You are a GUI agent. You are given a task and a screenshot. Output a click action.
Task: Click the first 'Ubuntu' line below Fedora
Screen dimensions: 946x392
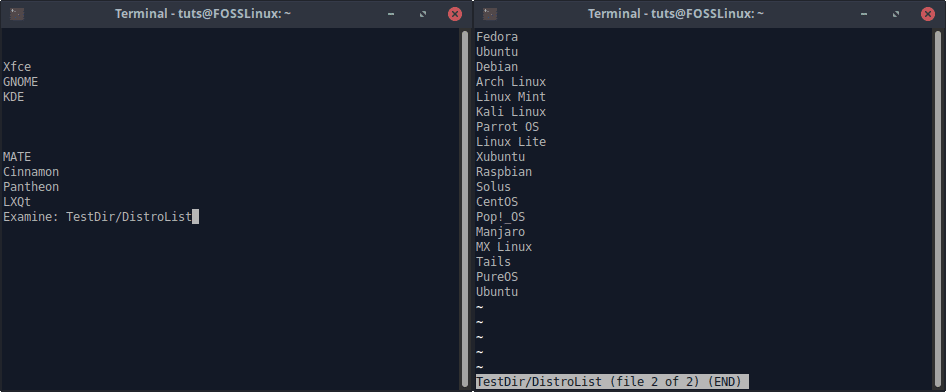(x=497, y=52)
